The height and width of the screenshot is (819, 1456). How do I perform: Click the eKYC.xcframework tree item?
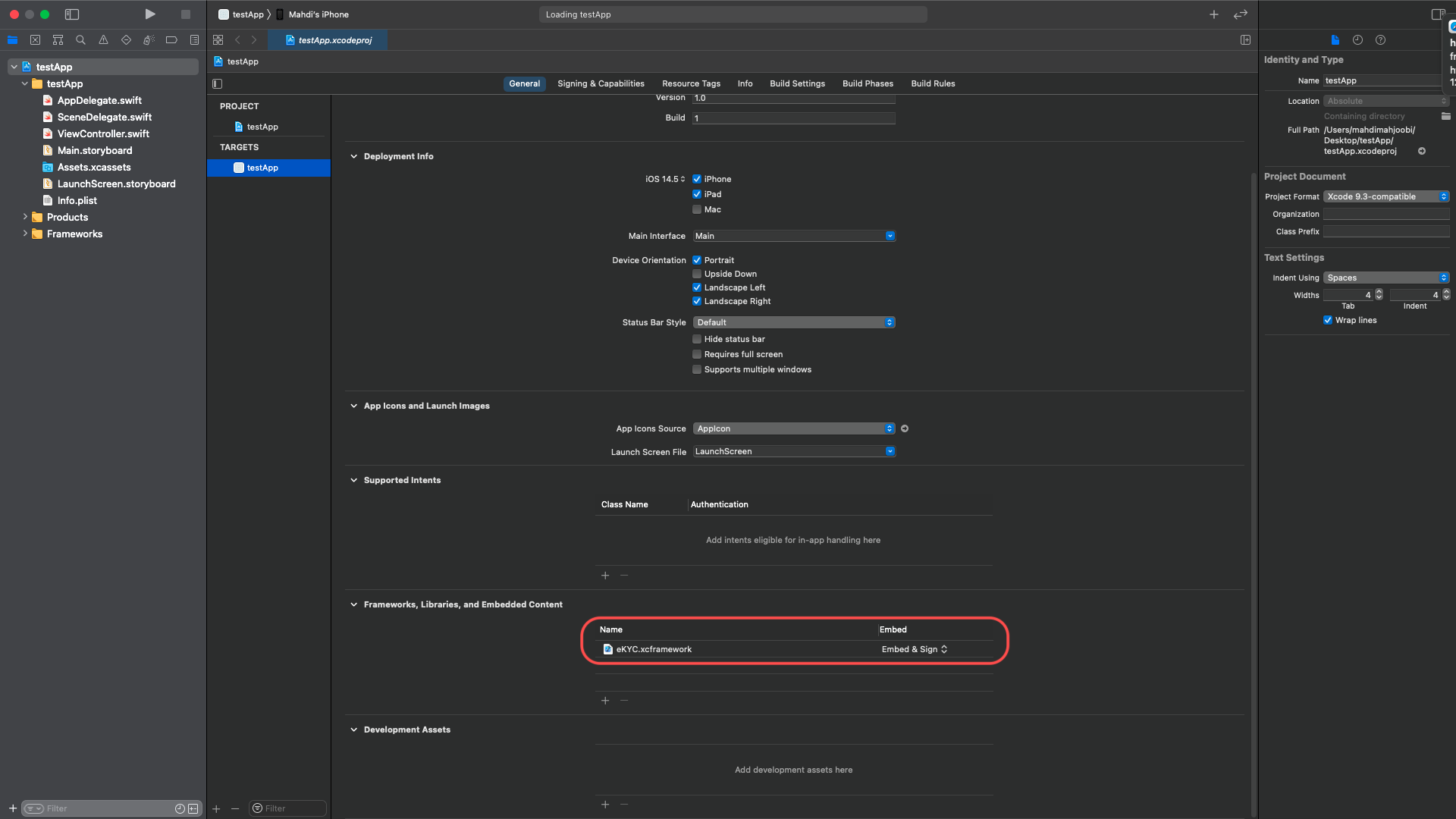(x=654, y=649)
